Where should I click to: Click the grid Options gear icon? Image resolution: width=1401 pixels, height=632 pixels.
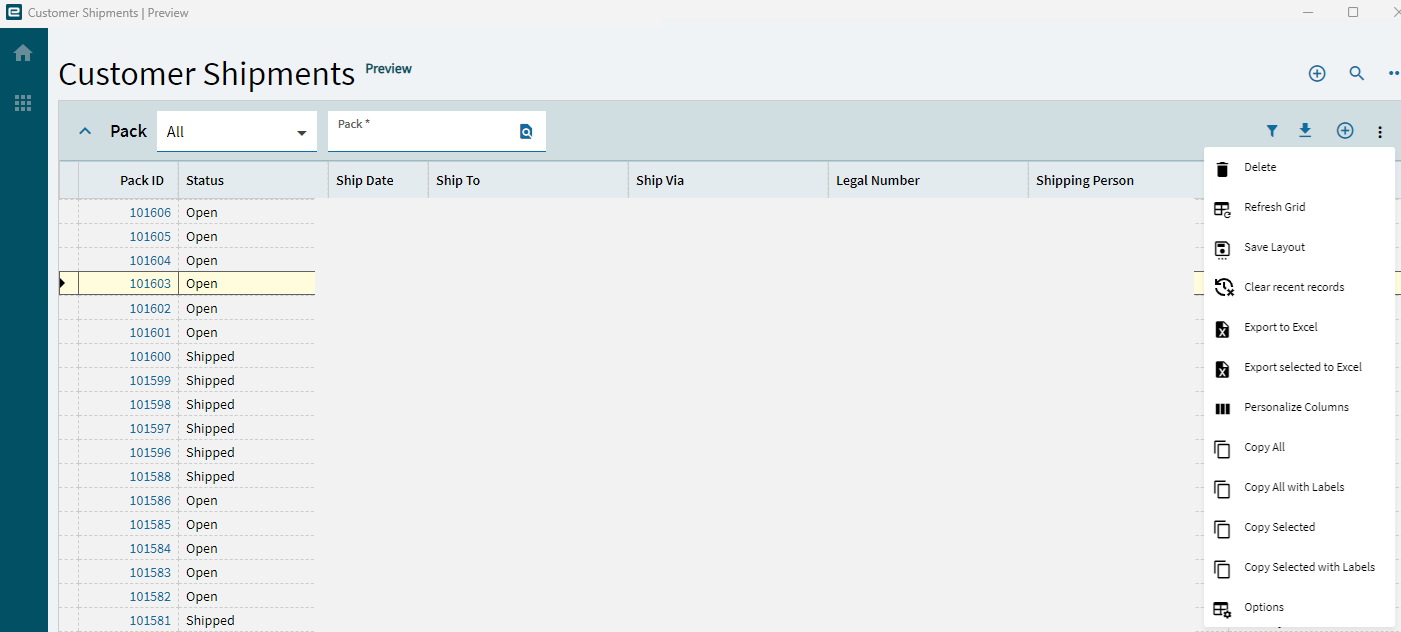(x=1222, y=609)
